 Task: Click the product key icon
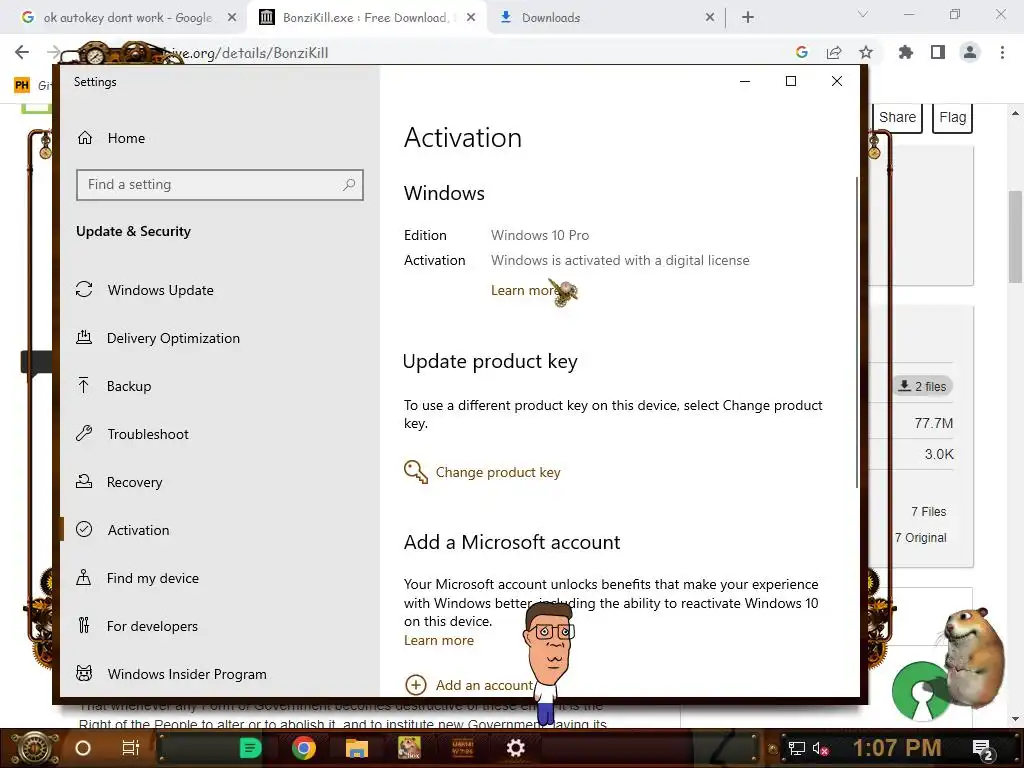415,472
